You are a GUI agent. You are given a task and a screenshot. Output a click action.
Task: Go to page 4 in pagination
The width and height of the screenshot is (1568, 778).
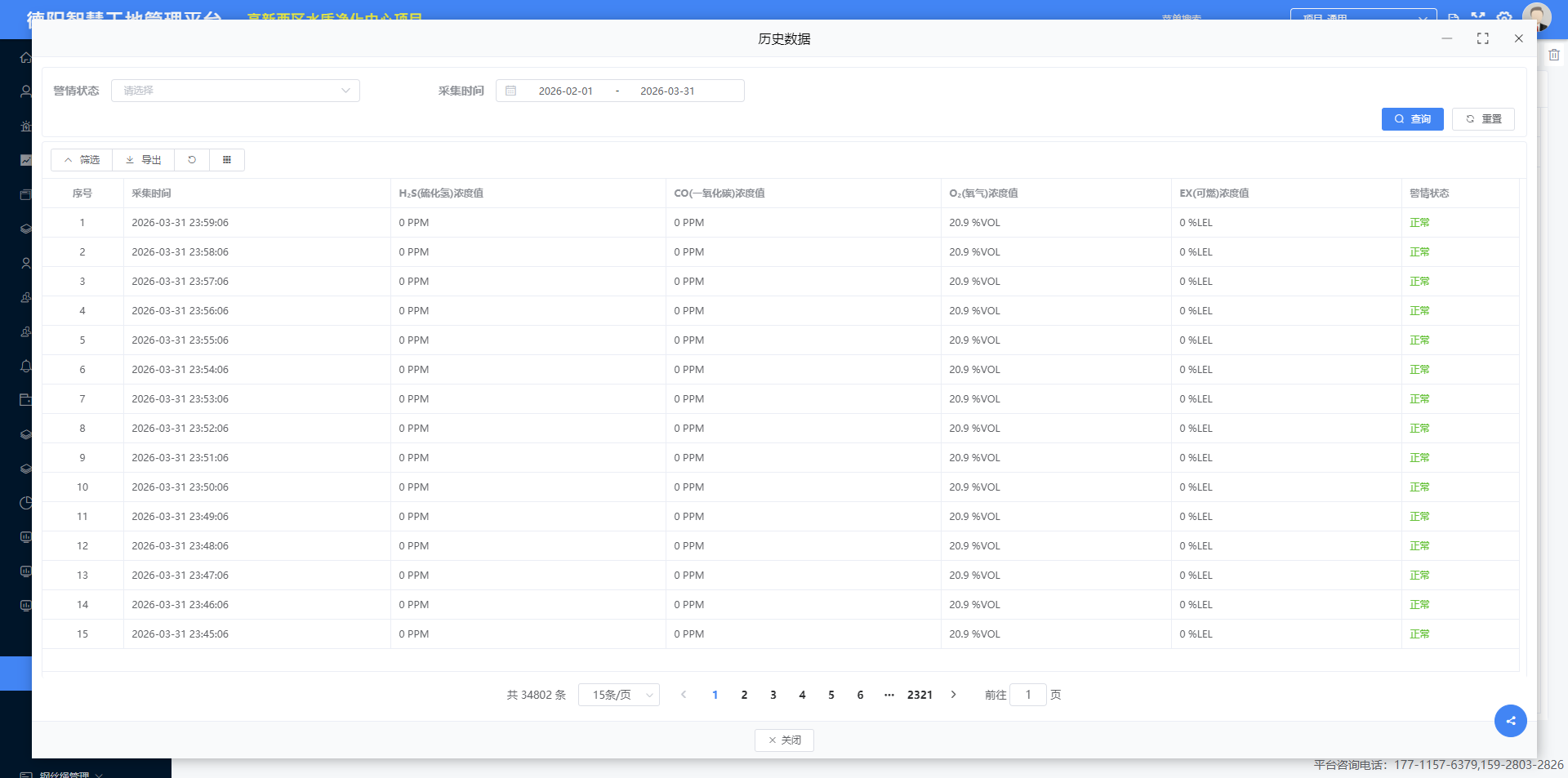point(802,695)
